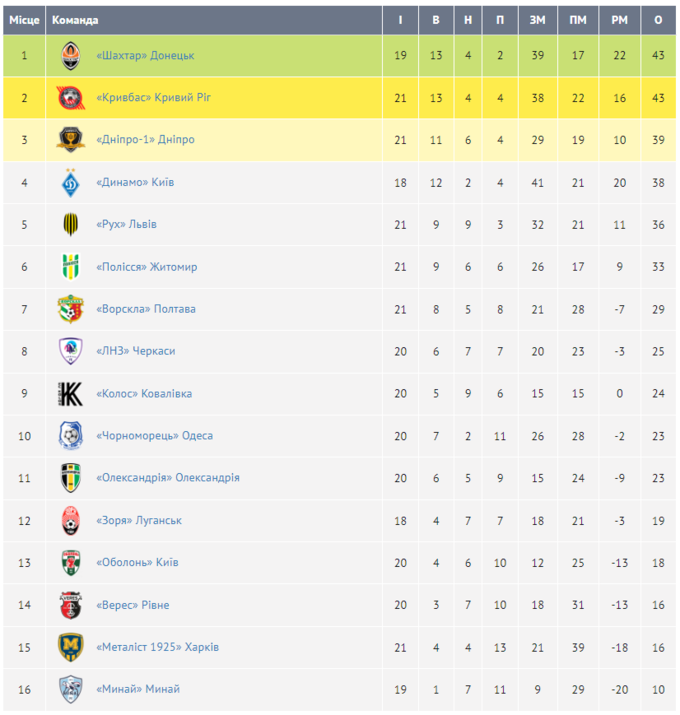Click the Dnipro-1 club emblem
The image size is (680, 715).
pos(70,140)
